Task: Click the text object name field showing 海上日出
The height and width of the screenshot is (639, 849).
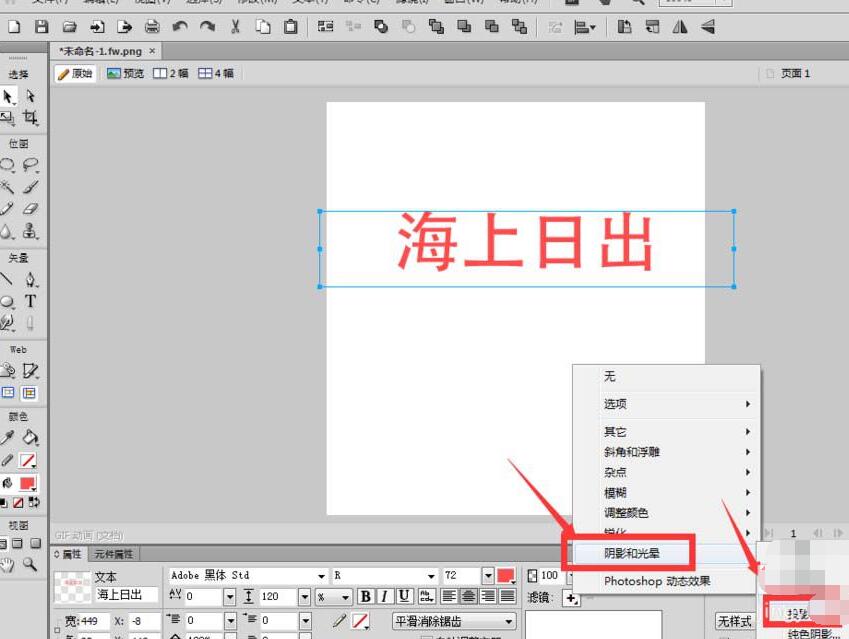Action: [x=120, y=595]
